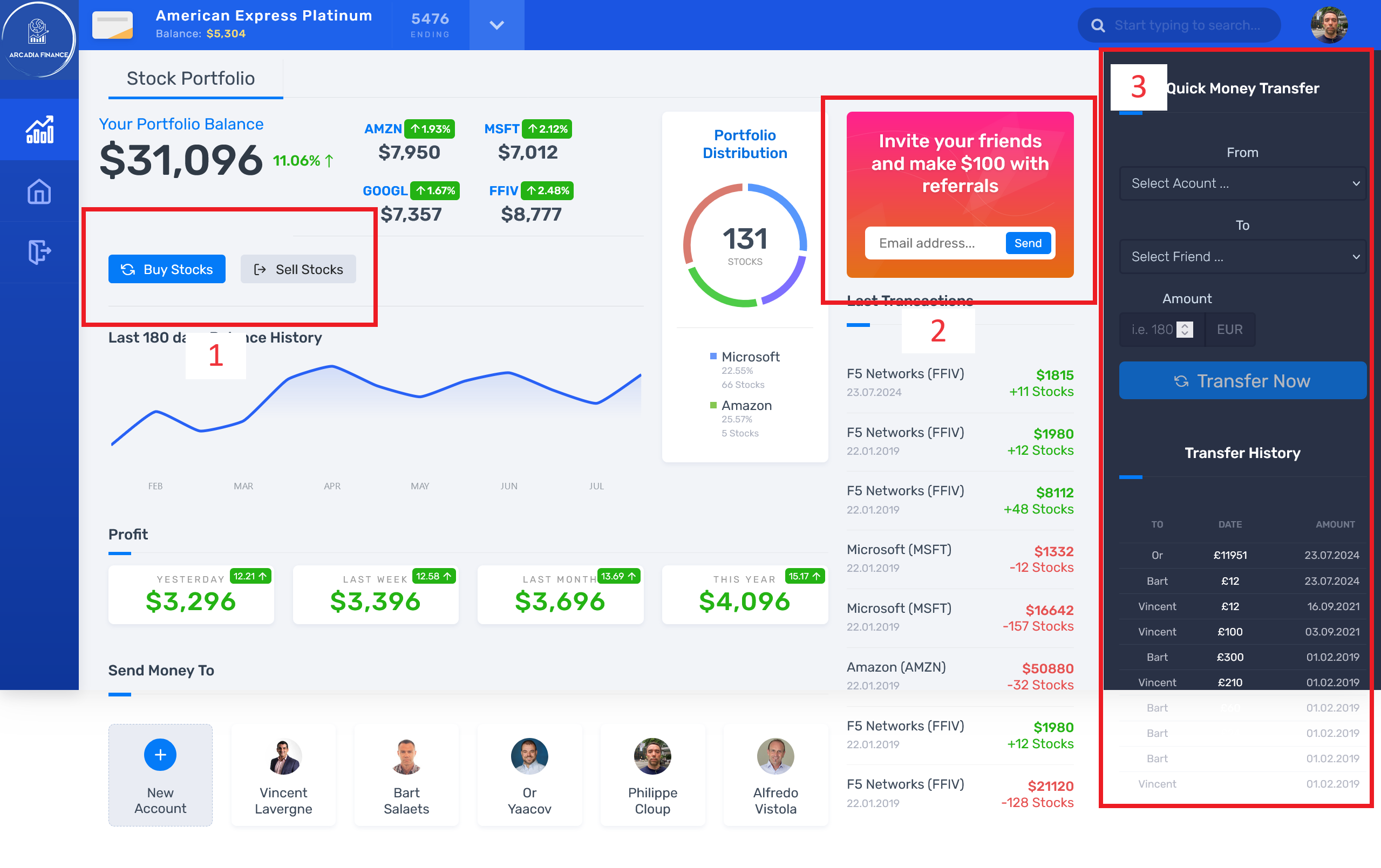The width and height of the screenshot is (1381, 868).
Task: Click the Bart £300 transfer row
Action: click(1243, 657)
